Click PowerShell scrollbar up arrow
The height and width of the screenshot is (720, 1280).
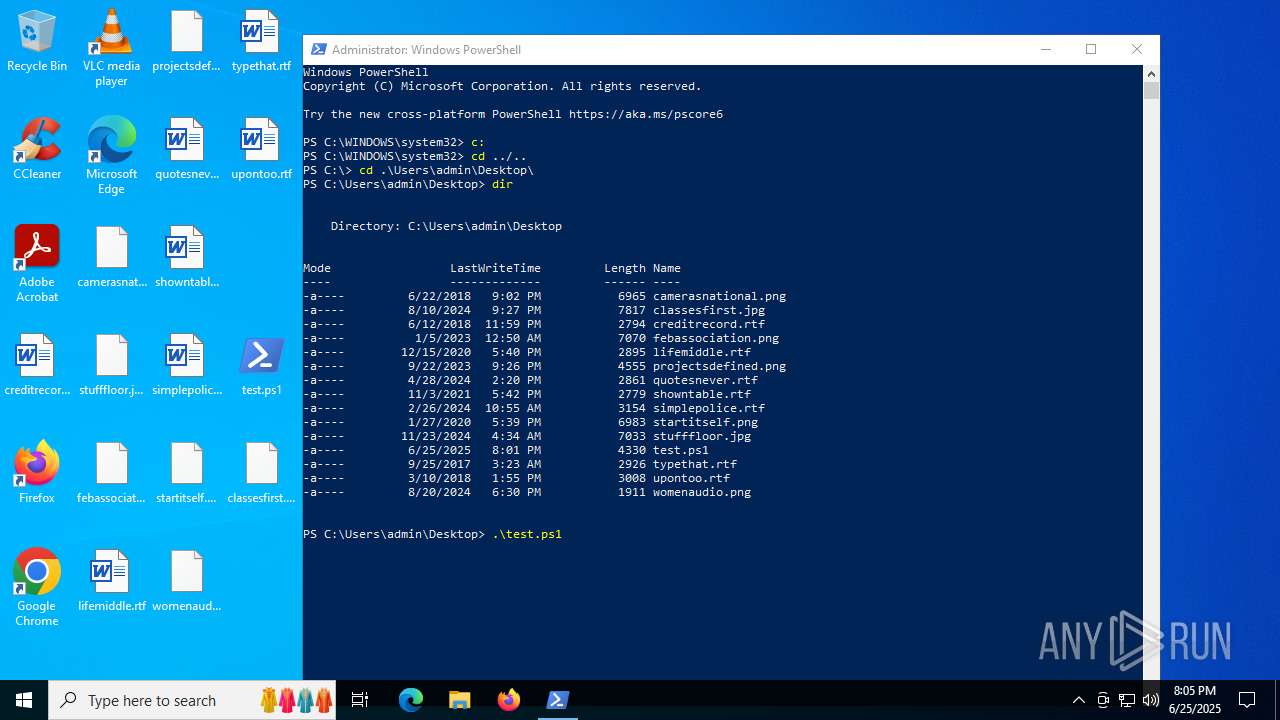pyautogui.click(x=1151, y=73)
